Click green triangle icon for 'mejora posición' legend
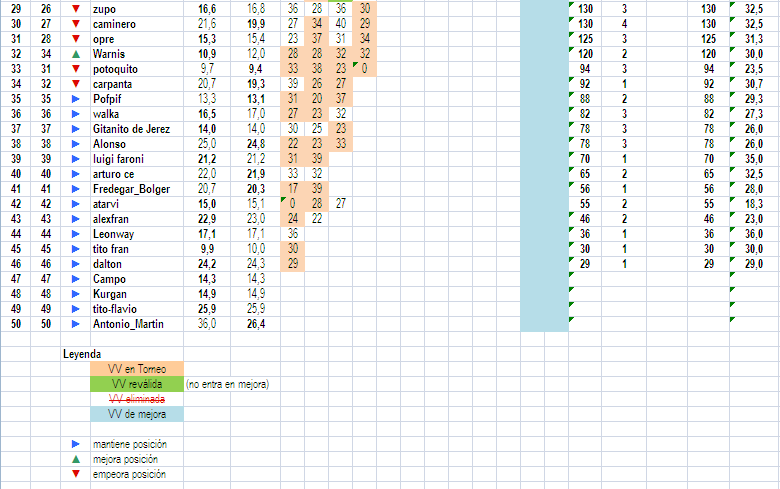Image resolution: width=780 pixels, height=489 pixels. [x=75, y=459]
